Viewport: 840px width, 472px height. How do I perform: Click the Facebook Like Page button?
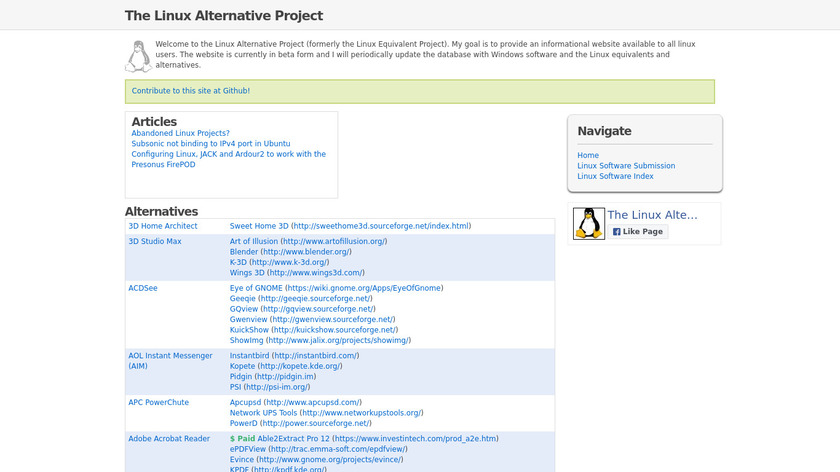click(638, 231)
